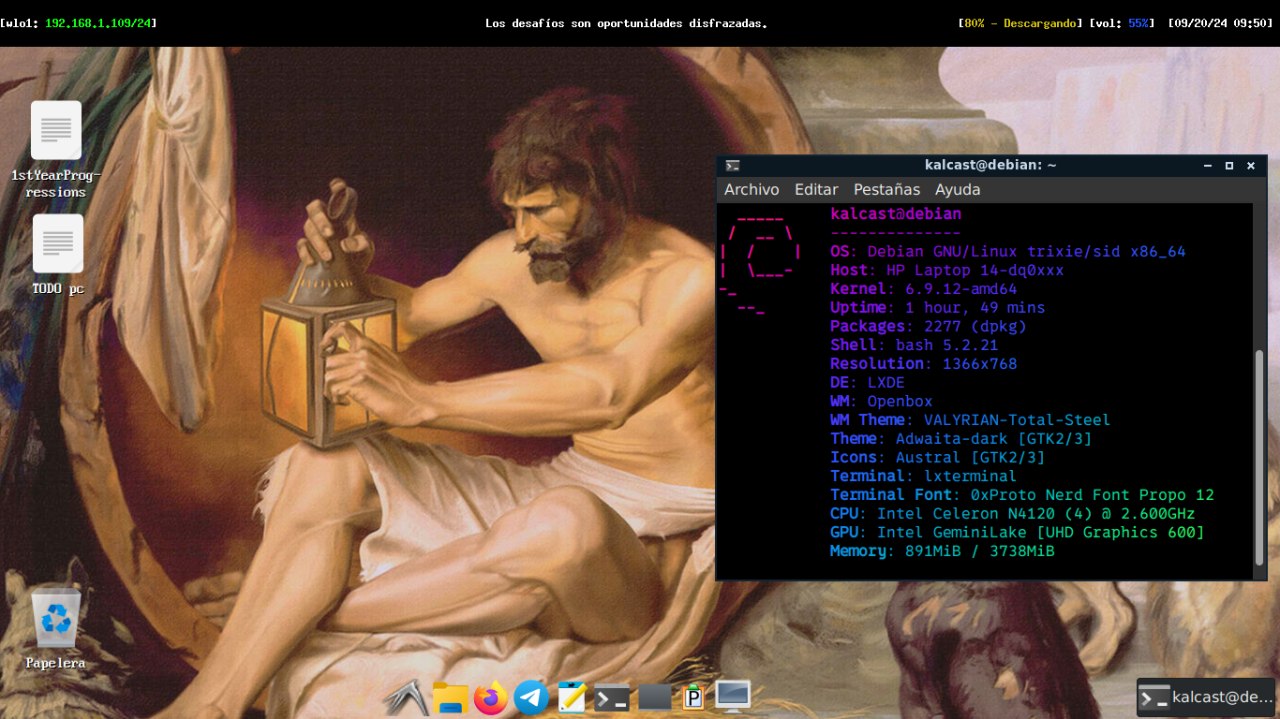Select the Papelera trash icon
1280x719 pixels.
(55, 630)
